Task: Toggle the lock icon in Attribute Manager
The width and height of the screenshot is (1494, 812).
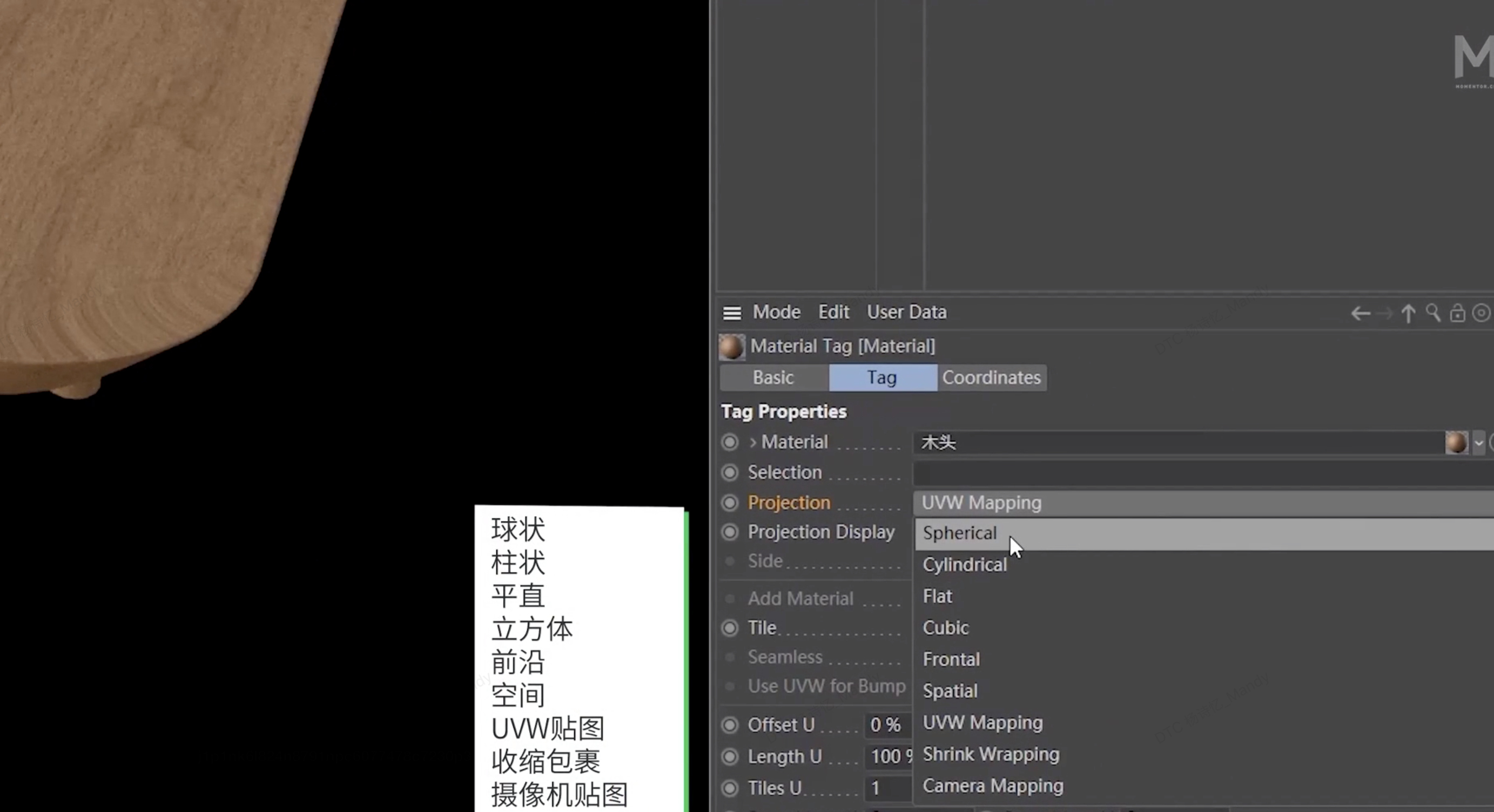Action: point(1457,313)
